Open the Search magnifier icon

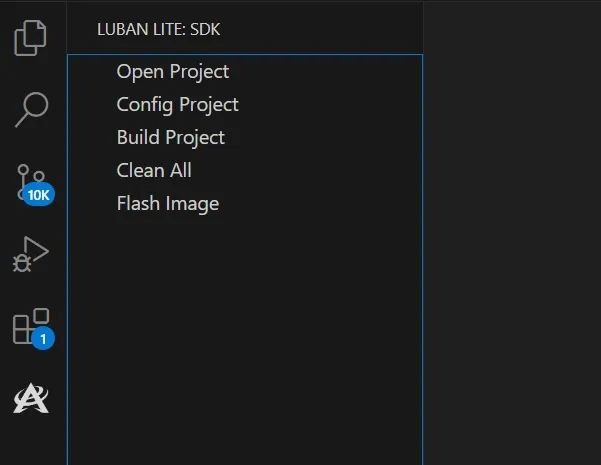(x=31, y=109)
